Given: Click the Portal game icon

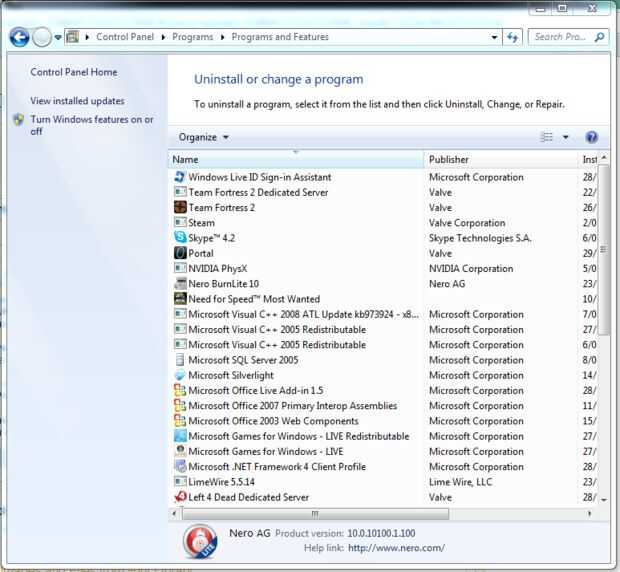Looking at the screenshot, I should pyautogui.click(x=180, y=253).
